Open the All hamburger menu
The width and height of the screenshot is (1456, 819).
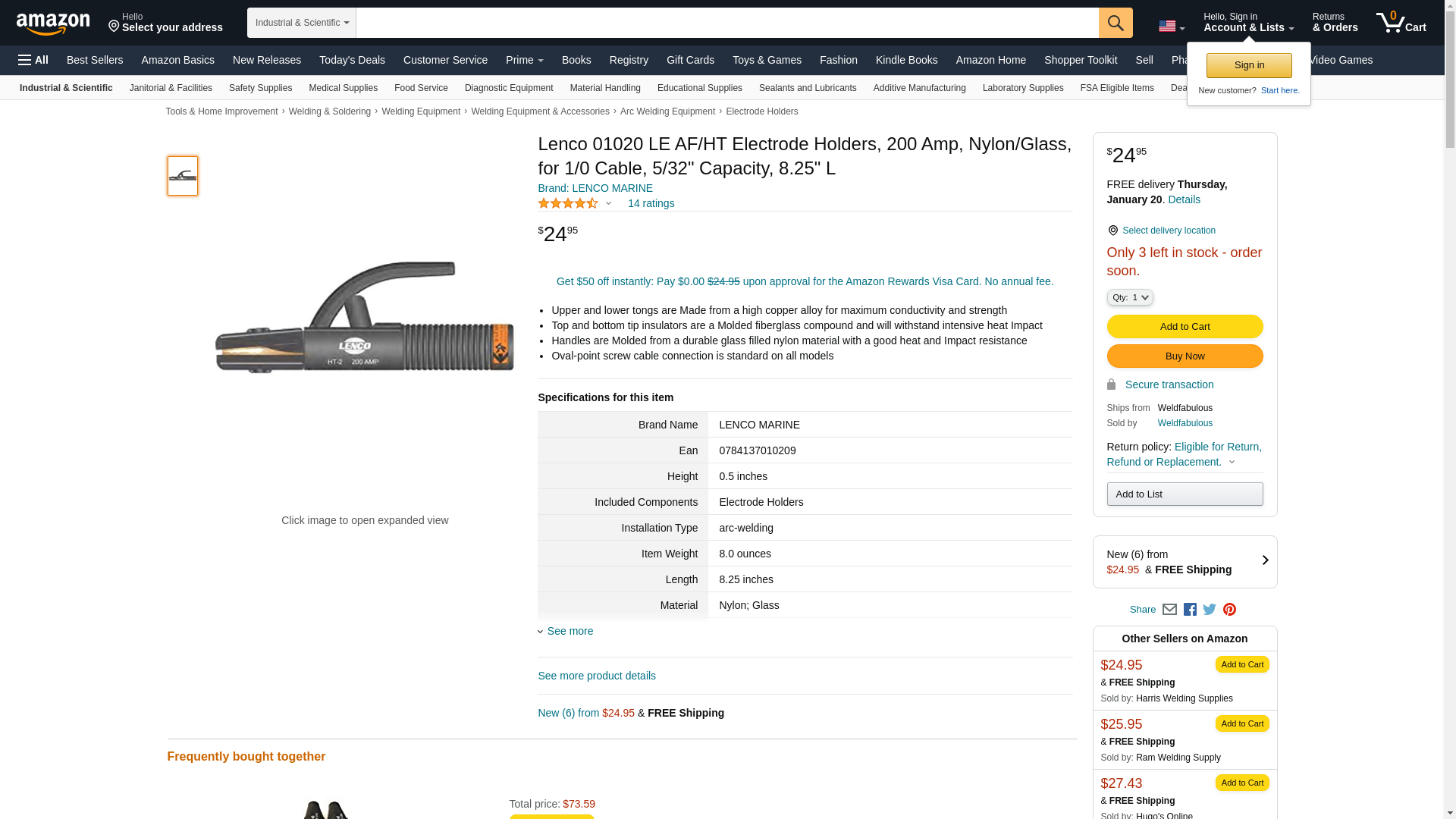tap(33, 60)
